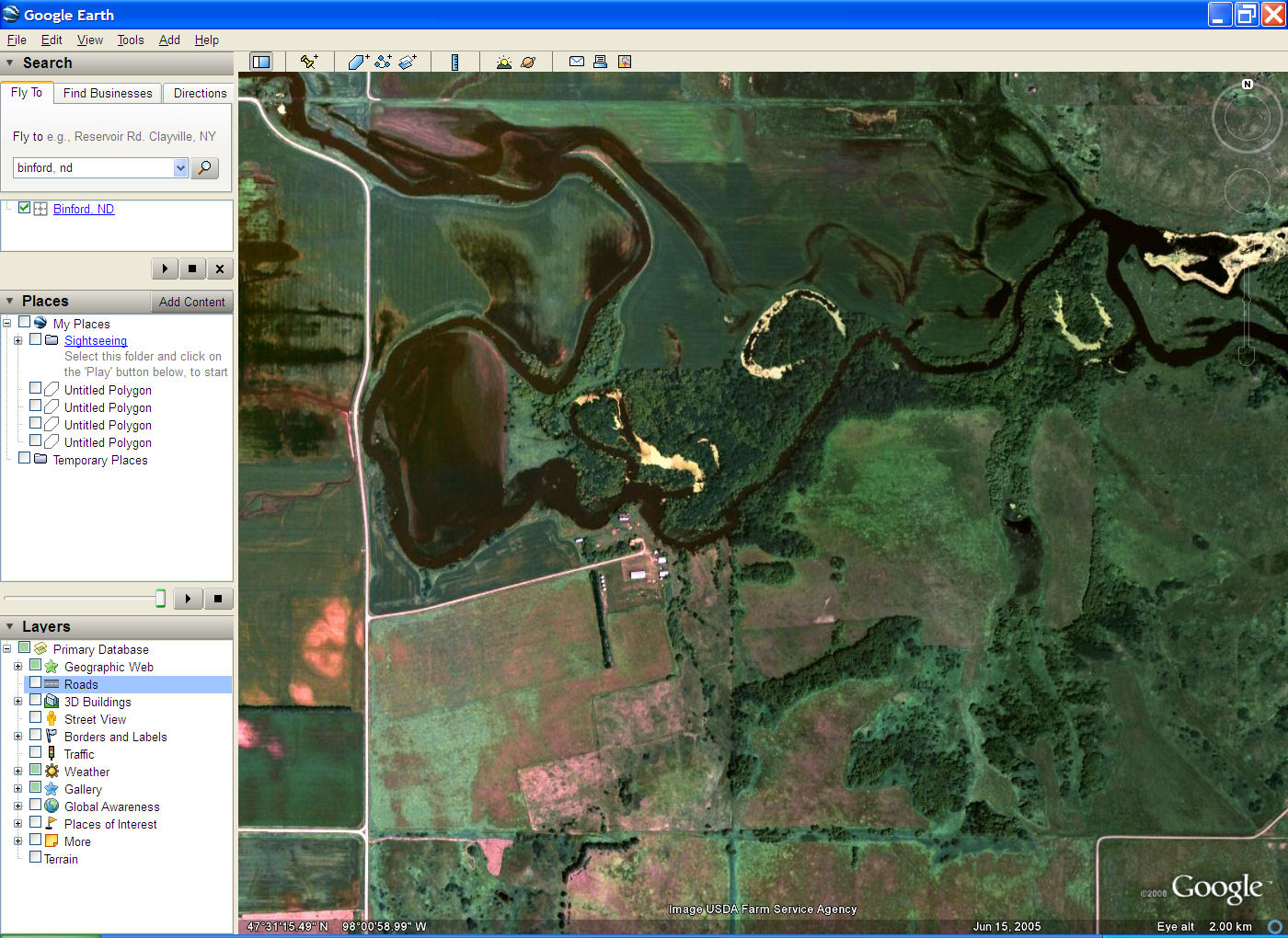
Task: Click the Global Awareness globe icon
Action: point(52,806)
